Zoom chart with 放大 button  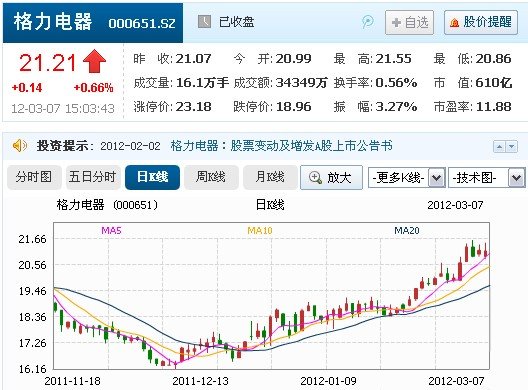tap(331, 177)
